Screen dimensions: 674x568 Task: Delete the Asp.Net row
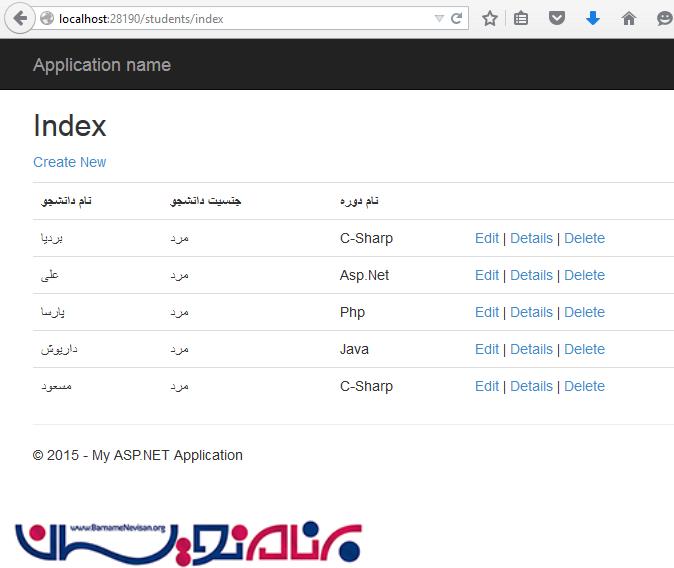point(584,275)
